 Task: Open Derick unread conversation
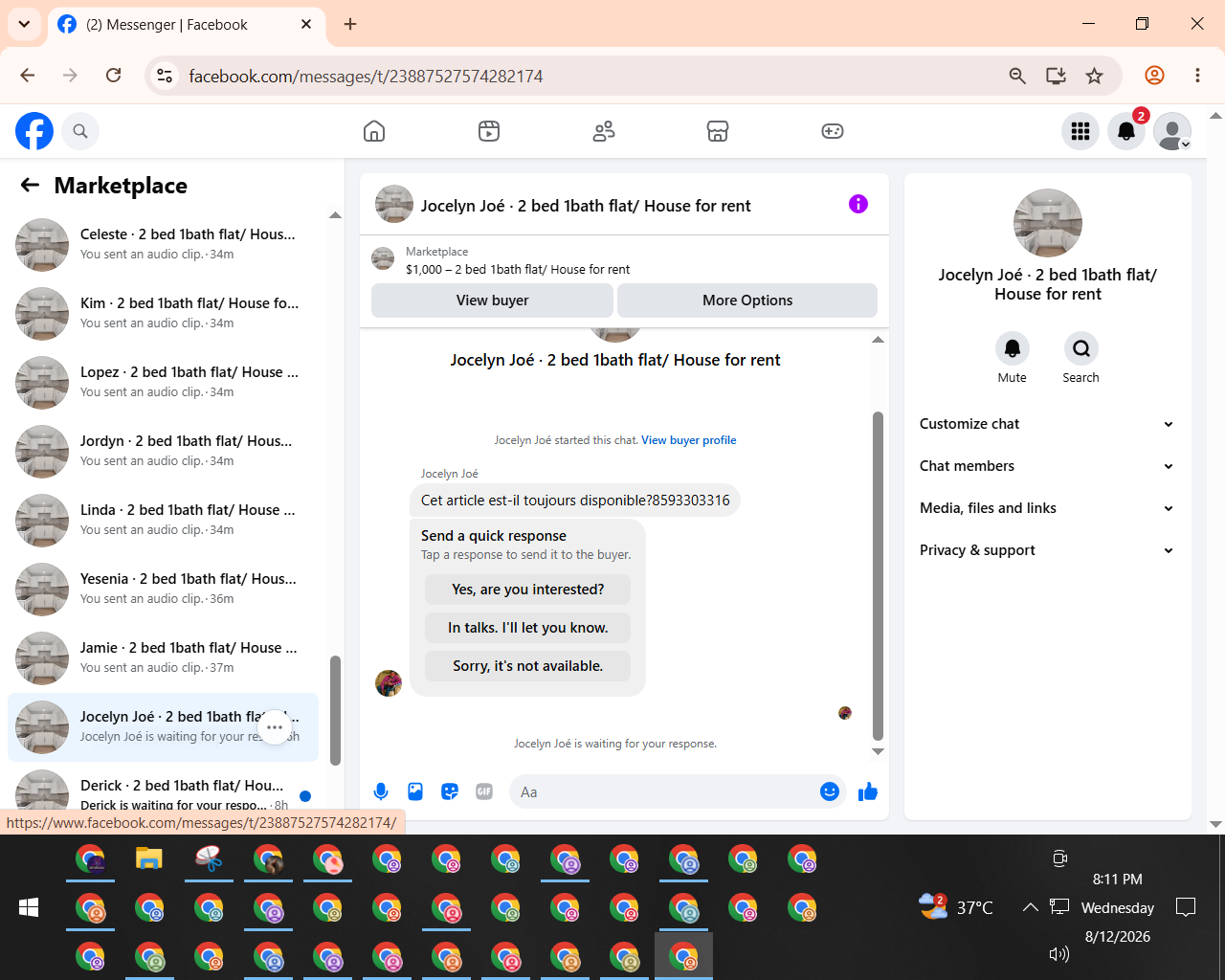(x=163, y=791)
